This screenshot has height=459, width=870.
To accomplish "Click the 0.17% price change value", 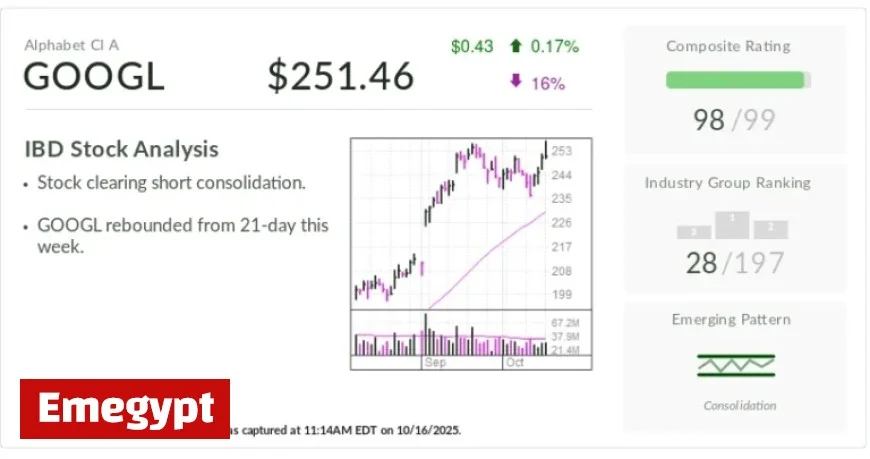I will [x=555, y=46].
